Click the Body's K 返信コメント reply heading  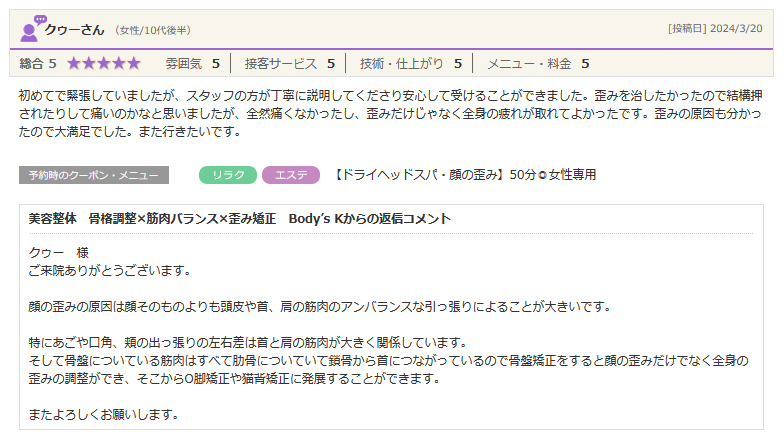click(x=240, y=218)
